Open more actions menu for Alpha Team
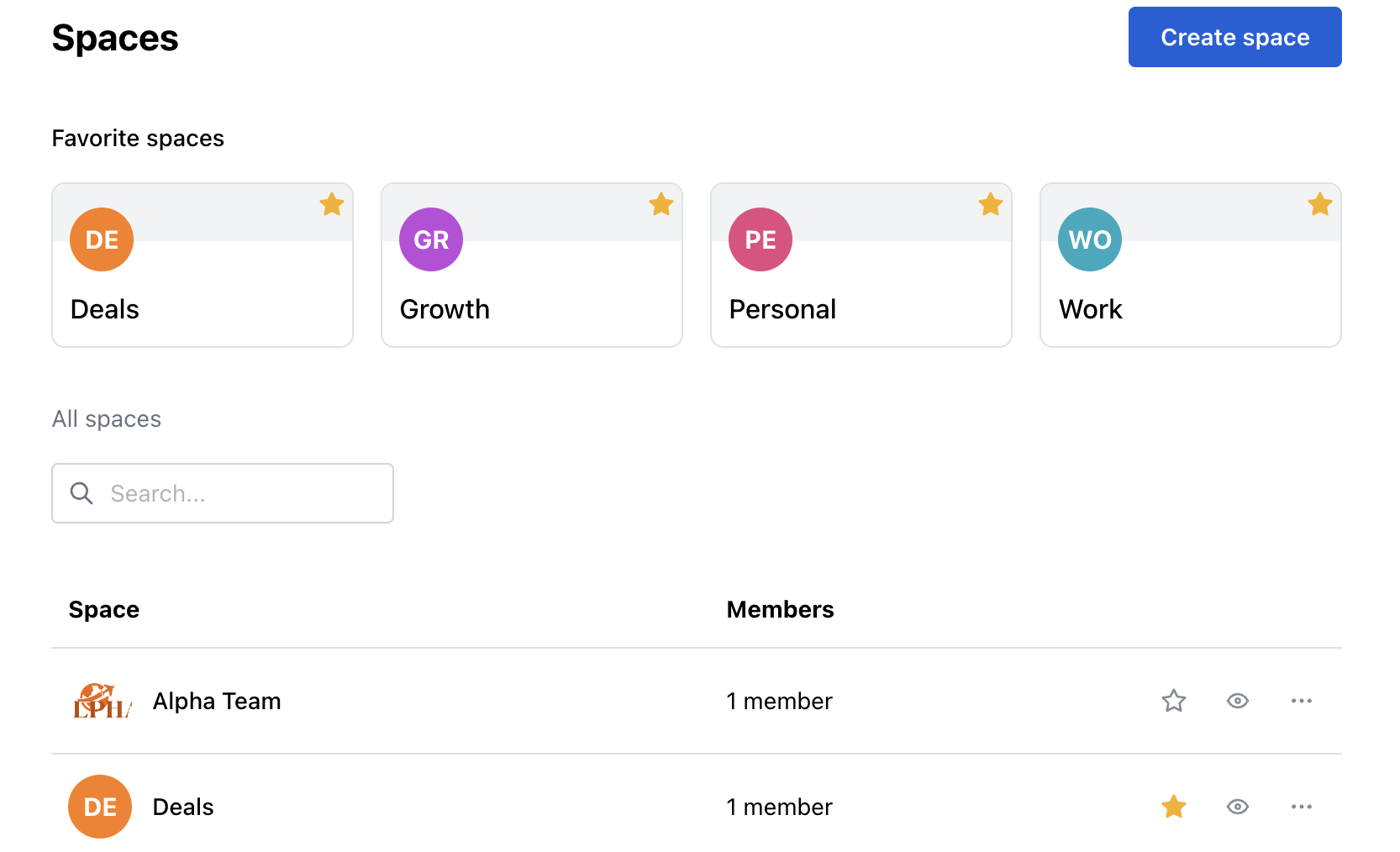Image resolution: width=1400 pixels, height=852 pixels. [x=1302, y=701]
